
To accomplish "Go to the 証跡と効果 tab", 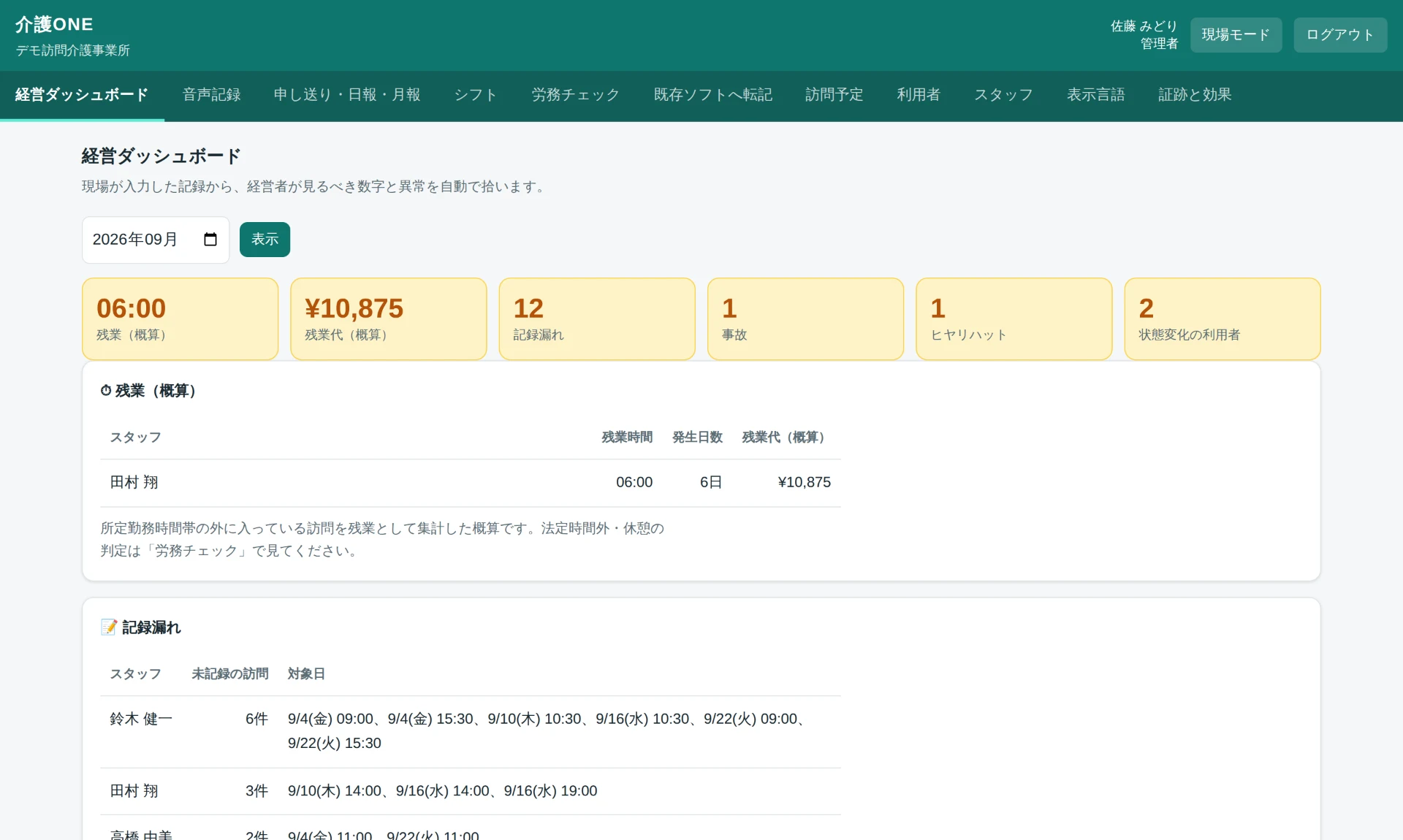I will point(1195,95).
